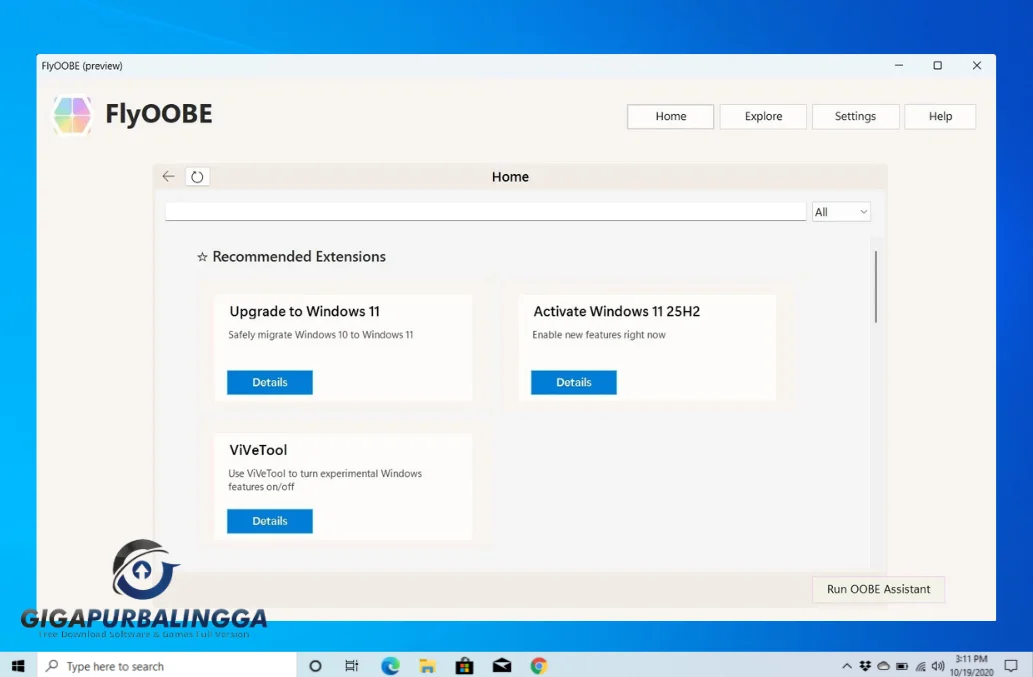This screenshot has width=1033, height=677.
Task: Click the battery tray icon
Action: (902, 666)
